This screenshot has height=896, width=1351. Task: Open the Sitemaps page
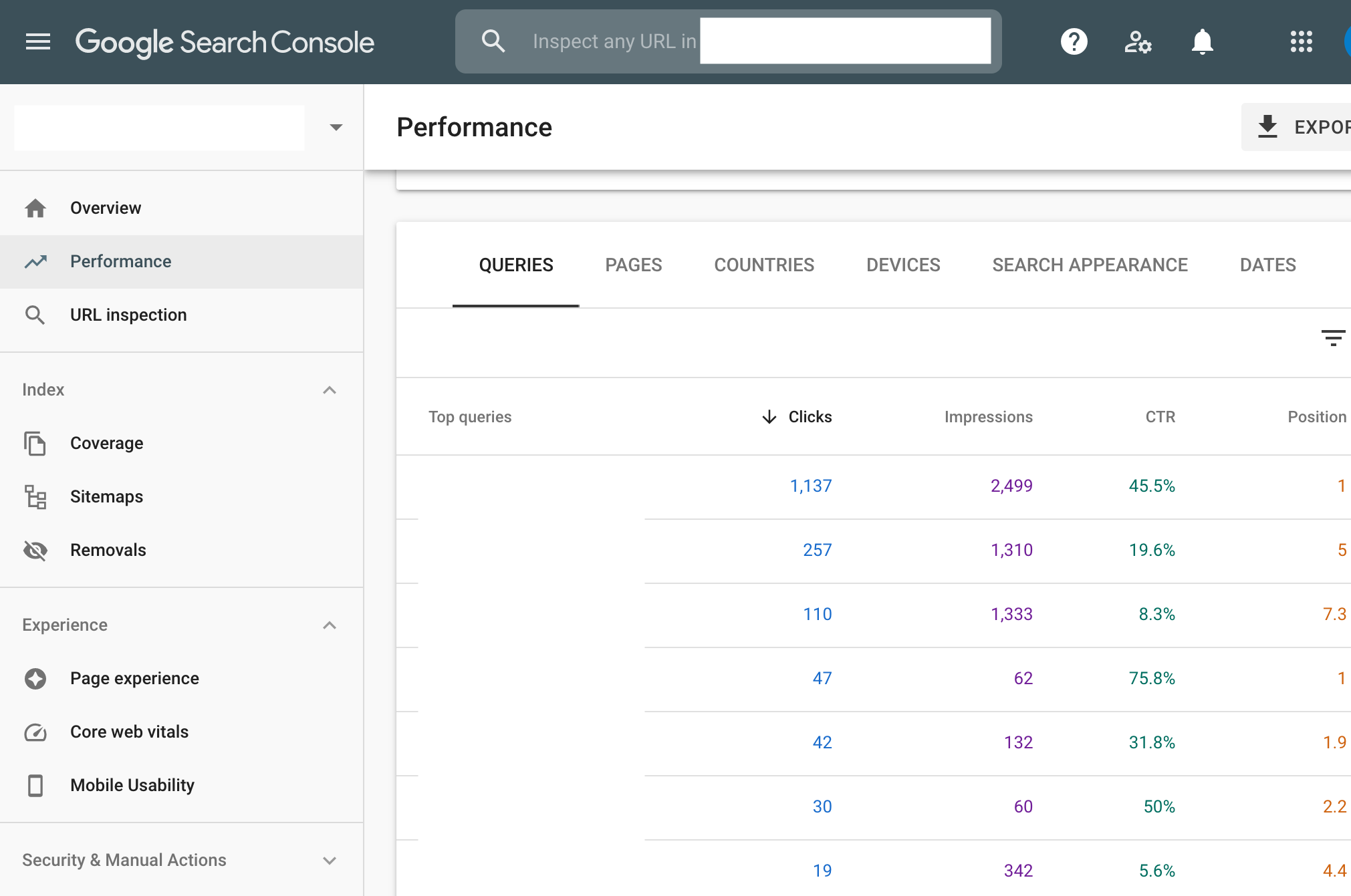pyautogui.click(x=106, y=496)
